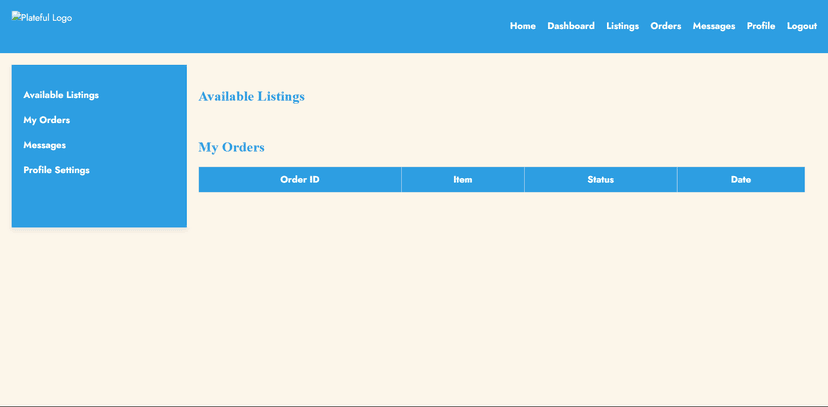This screenshot has height=407, width=828.
Task: Open My Orders from the sidebar
Action: 47,120
